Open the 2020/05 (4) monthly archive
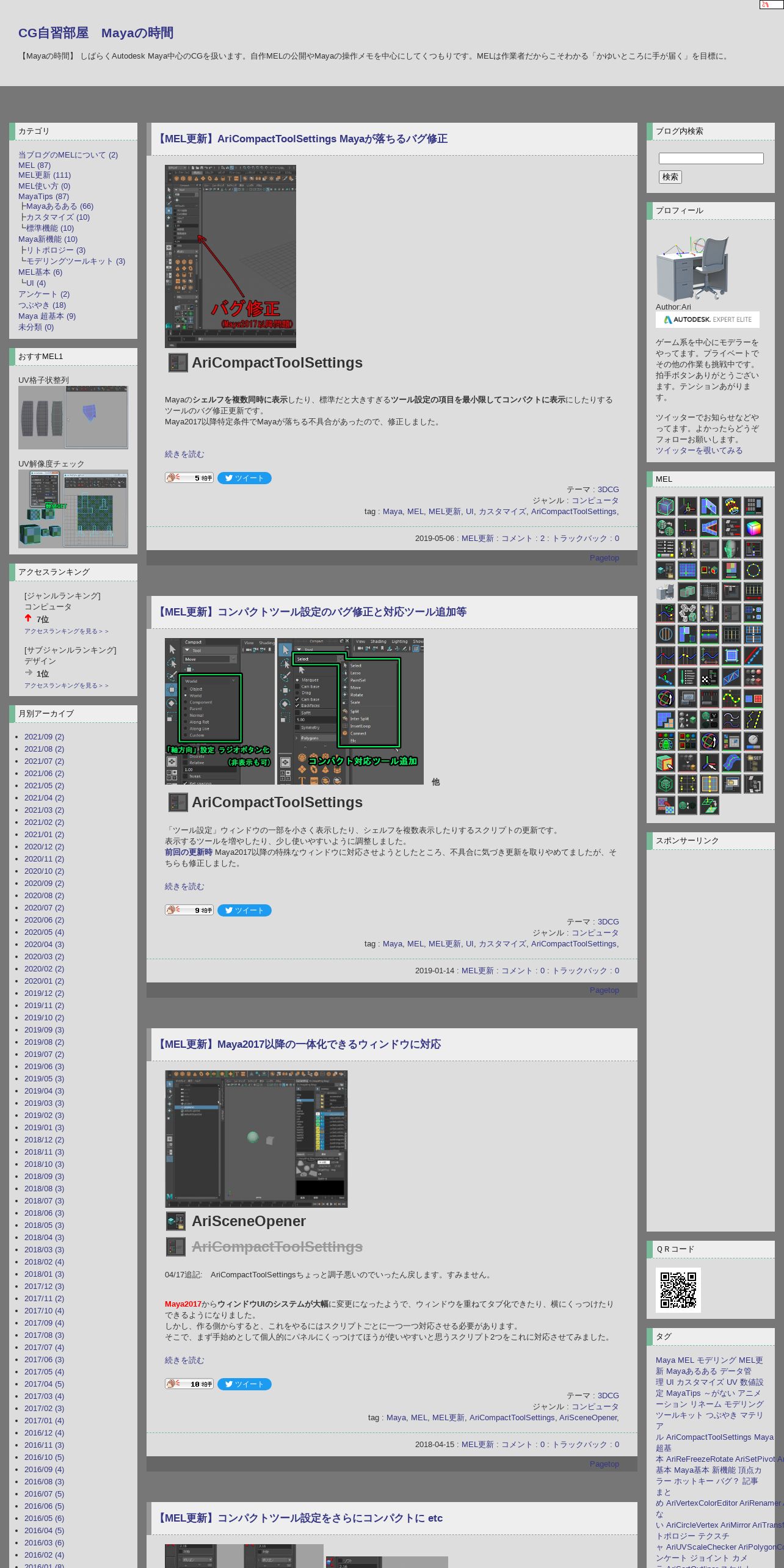This screenshot has height=1568, width=784. 44,932
